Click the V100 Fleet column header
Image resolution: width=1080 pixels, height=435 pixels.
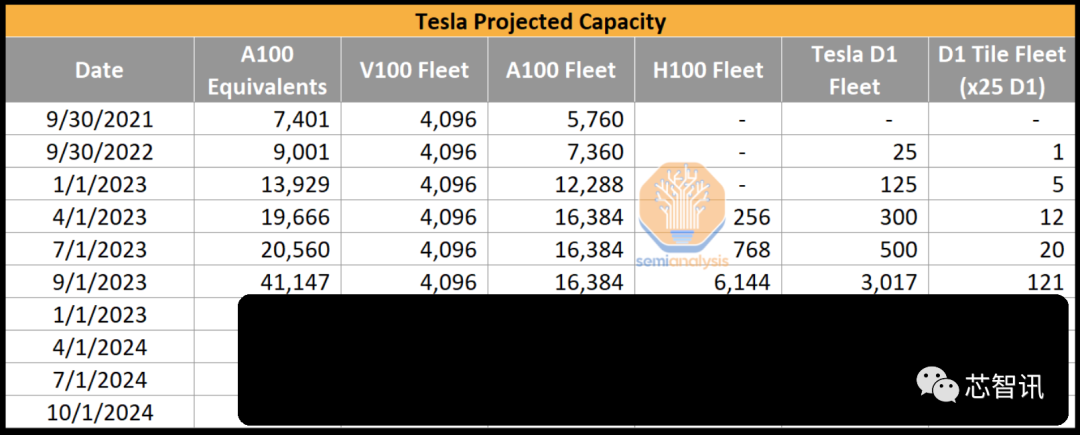(415, 70)
